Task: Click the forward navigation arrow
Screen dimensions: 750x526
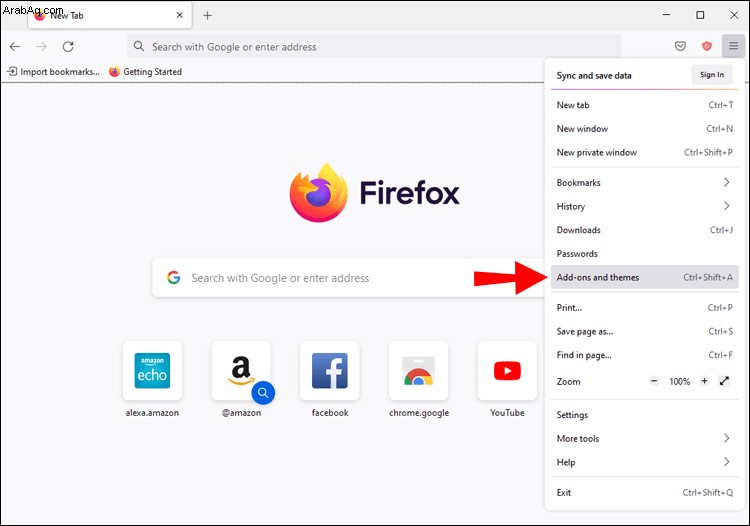Action: tap(42, 46)
